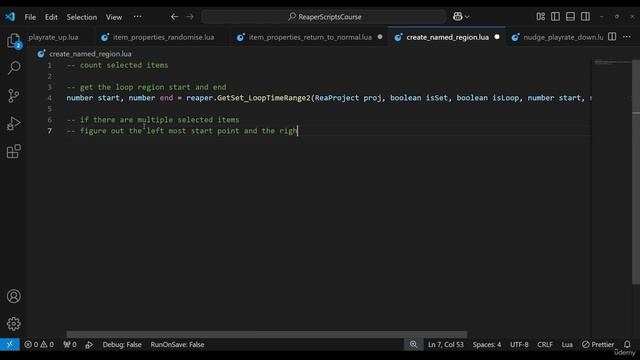Click the minimap preview
This screenshot has height=360, width=640.
click(x=611, y=62)
